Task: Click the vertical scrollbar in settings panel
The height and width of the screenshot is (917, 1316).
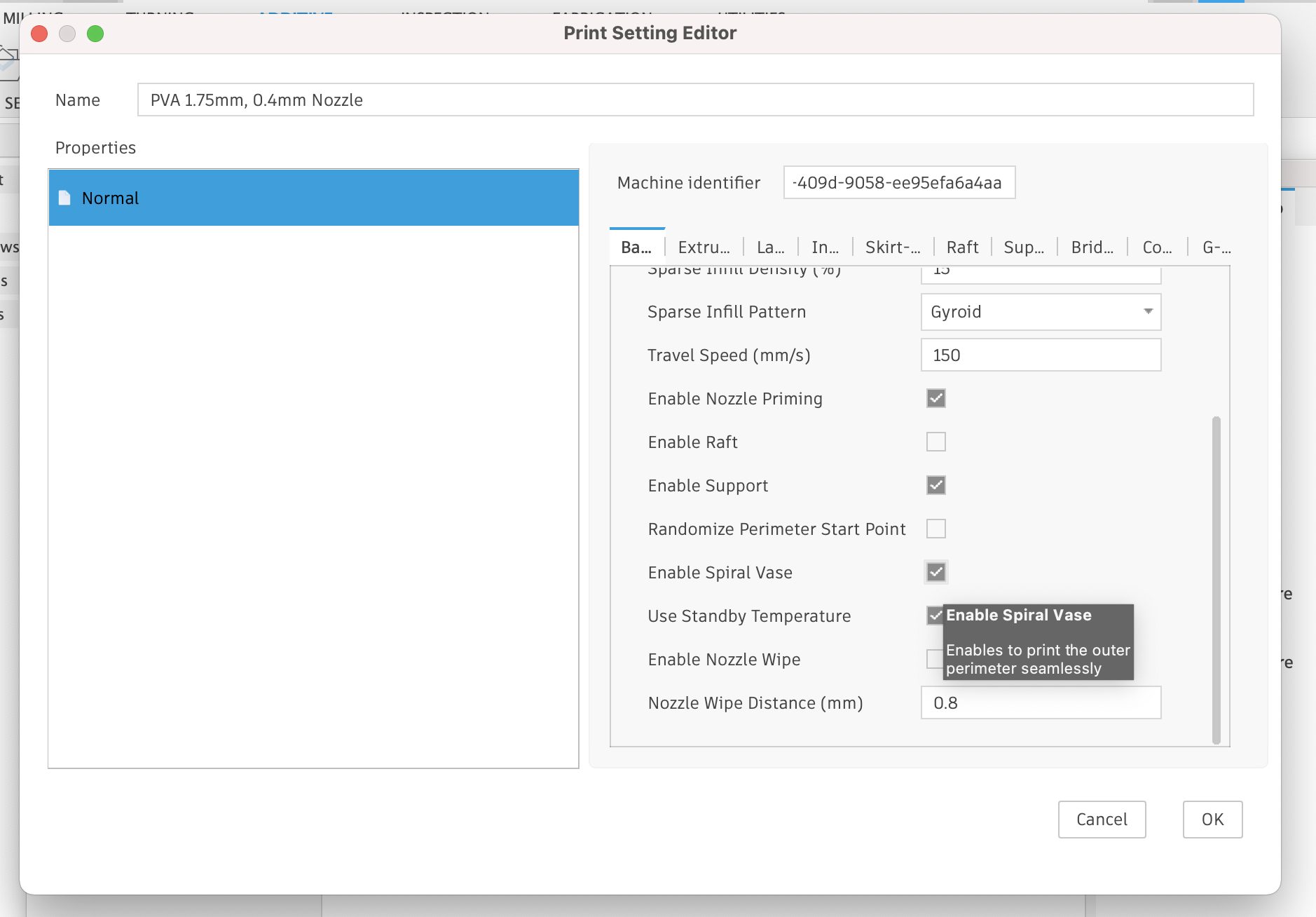Action: click(x=1216, y=579)
